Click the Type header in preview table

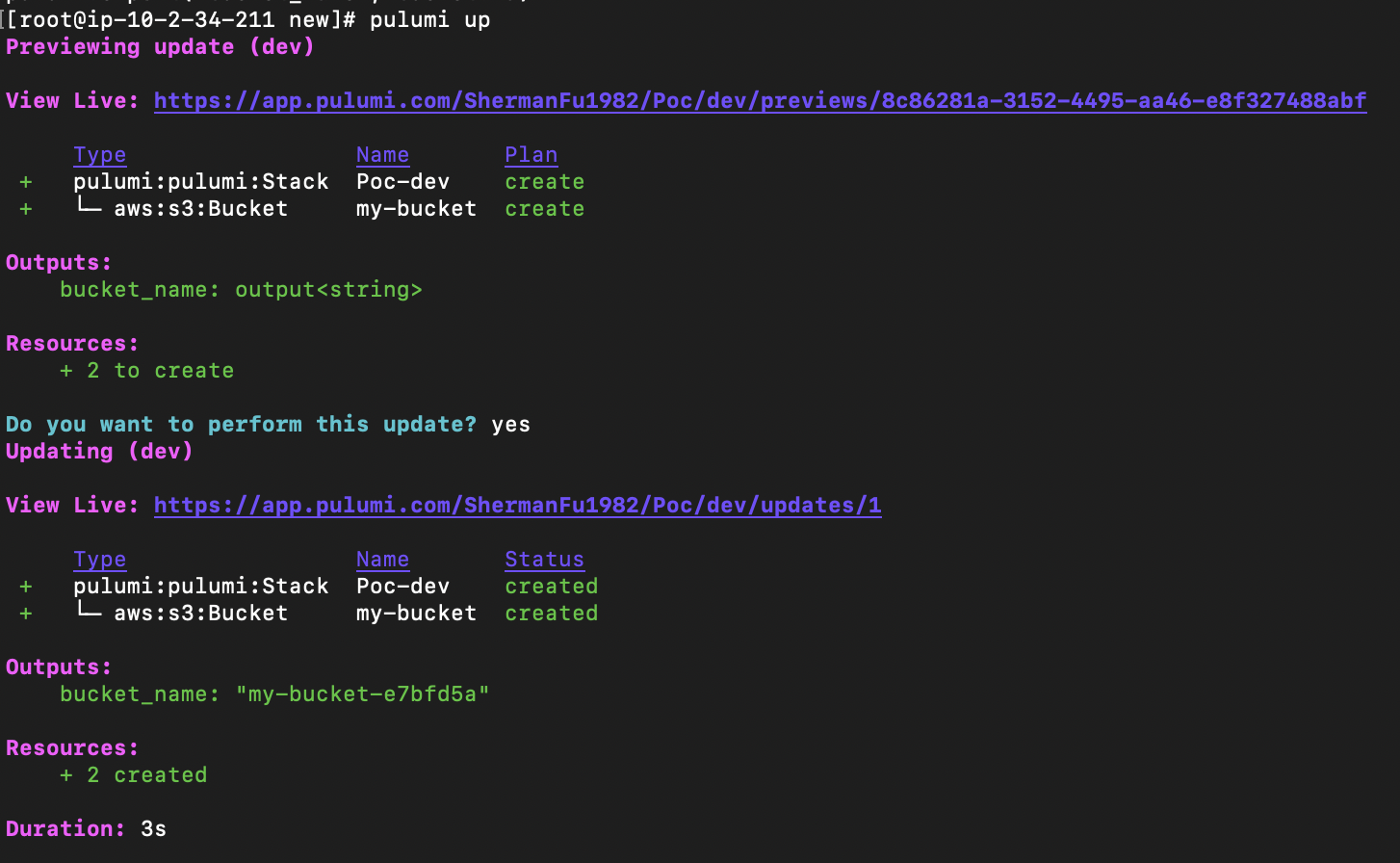coord(99,155)
